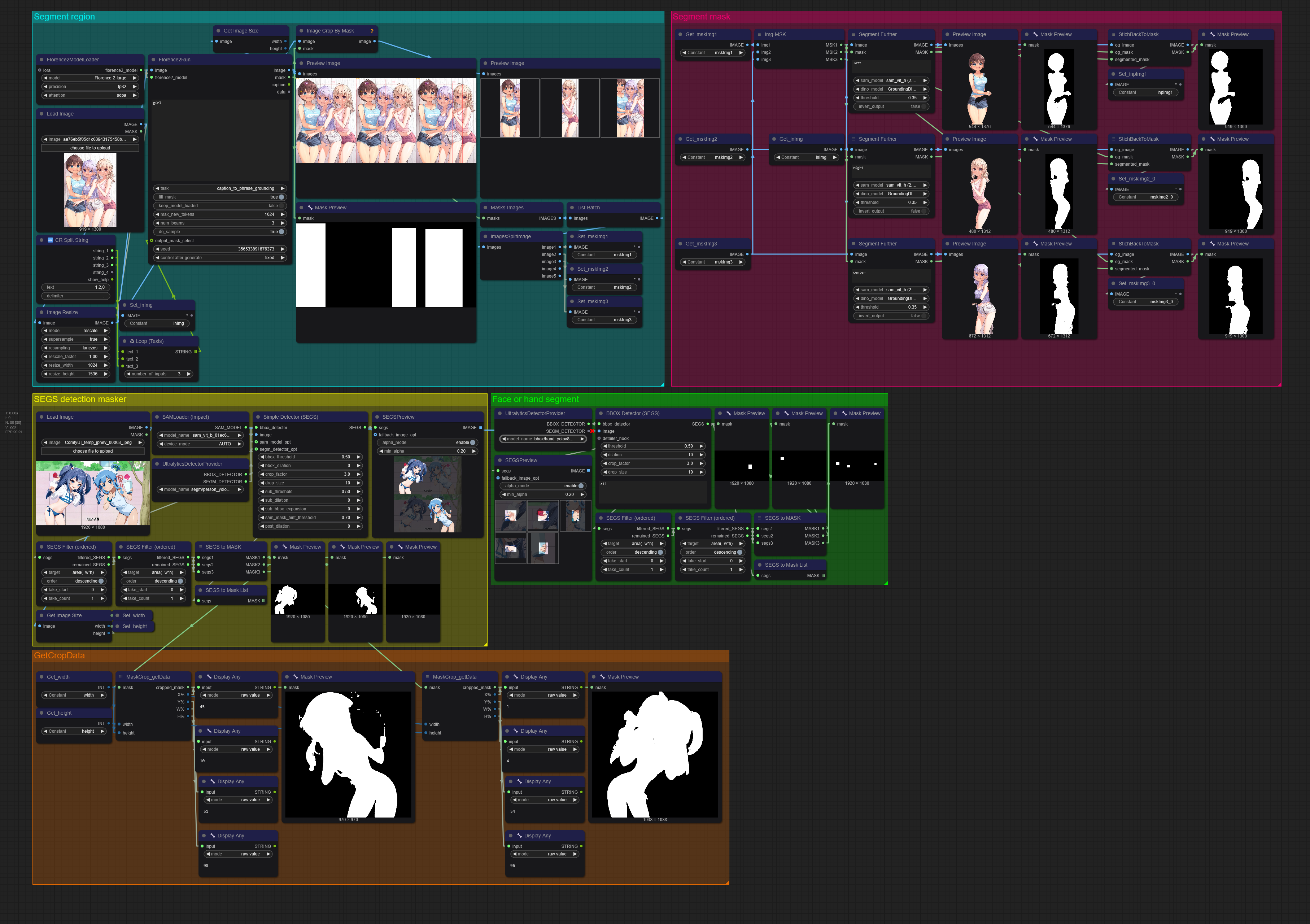Enable keep_model_loaded in Florence2Run
This screenshot has height=924, width=1310.
click(281, 205)
